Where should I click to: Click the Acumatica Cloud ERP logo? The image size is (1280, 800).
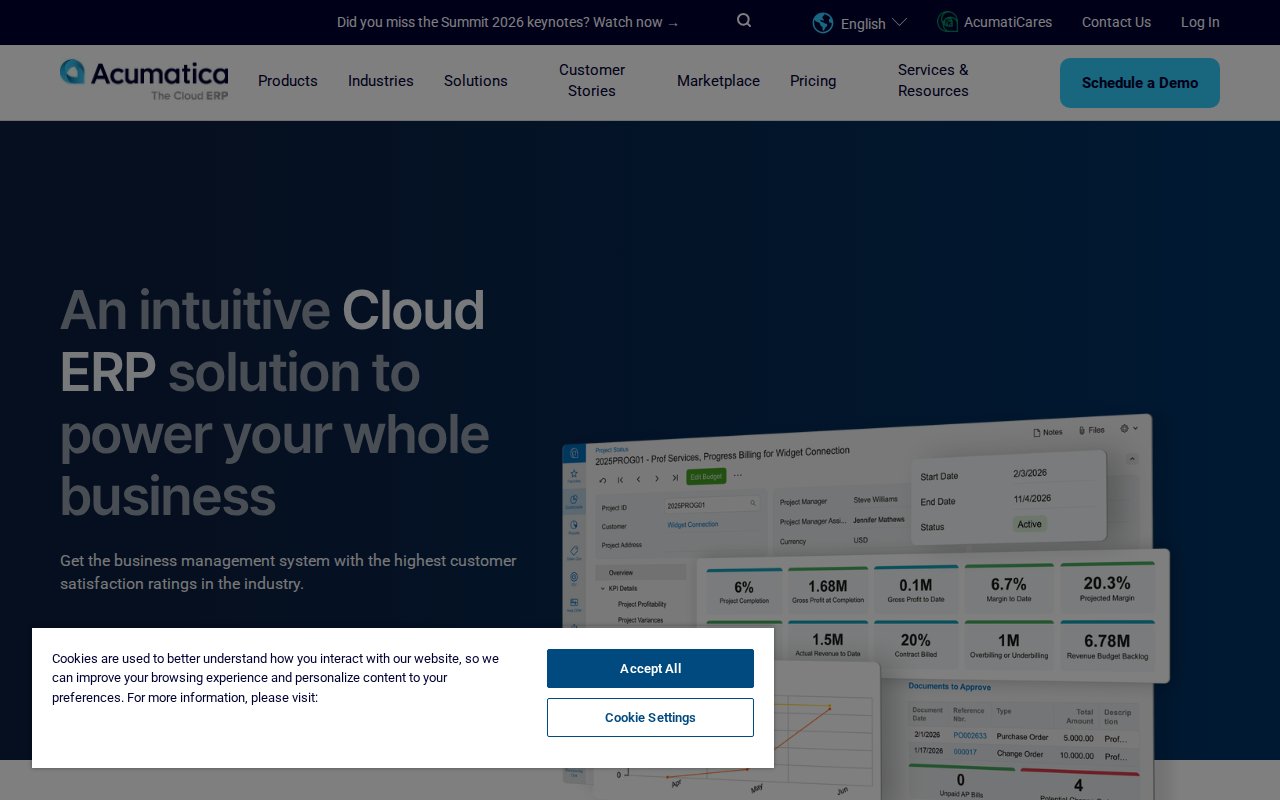[x=144, y=80]
